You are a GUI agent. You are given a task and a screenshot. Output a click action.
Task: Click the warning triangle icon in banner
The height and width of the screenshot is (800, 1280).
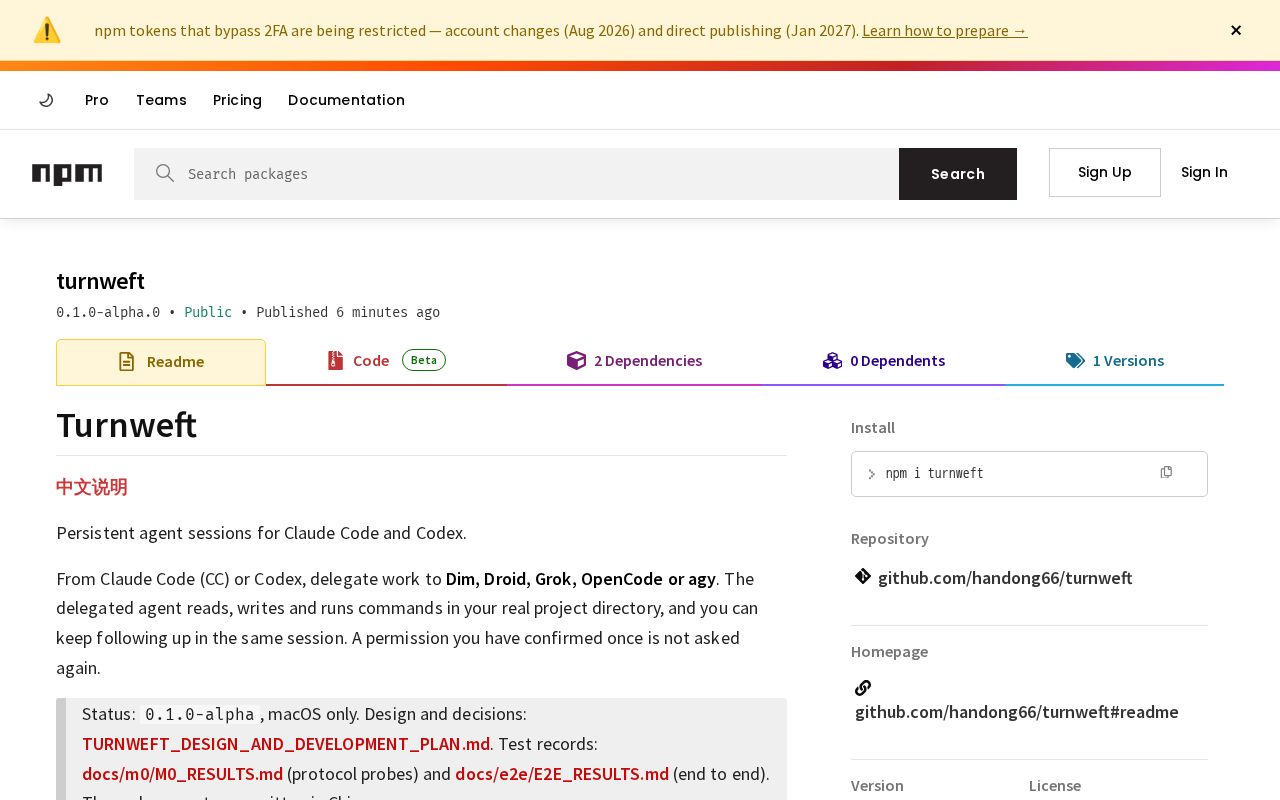[47, 30]
